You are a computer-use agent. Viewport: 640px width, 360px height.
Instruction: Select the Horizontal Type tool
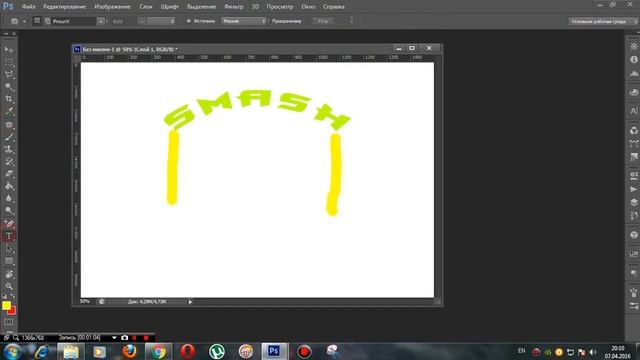click(x=9, y=236)
